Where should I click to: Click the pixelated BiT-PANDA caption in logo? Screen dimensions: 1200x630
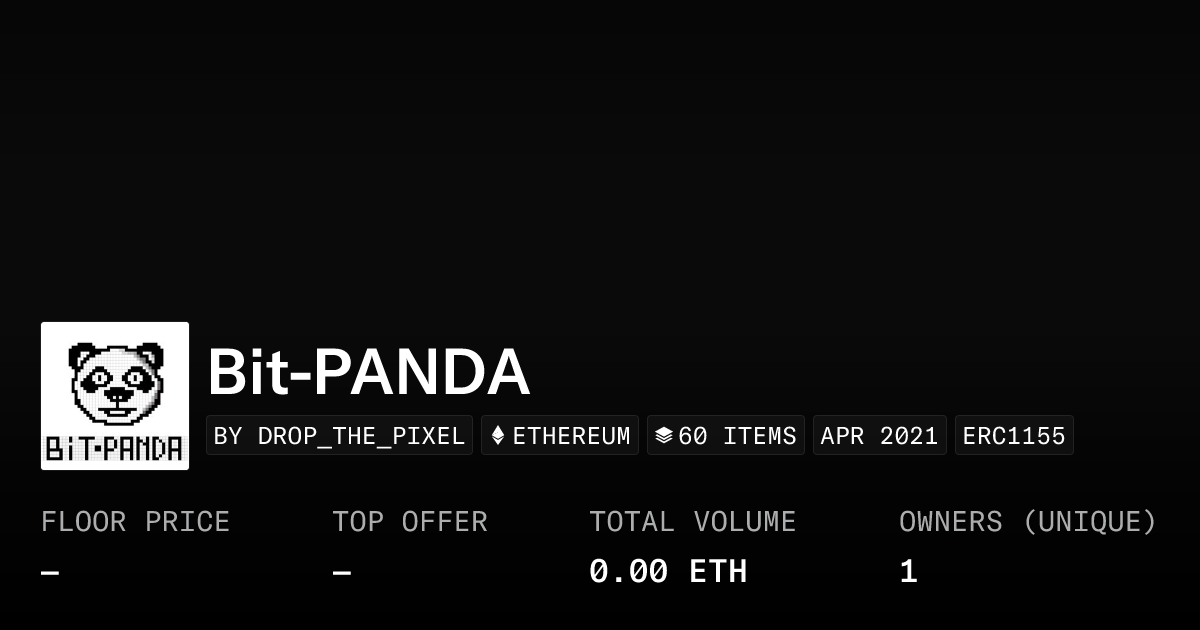(115, 448)
